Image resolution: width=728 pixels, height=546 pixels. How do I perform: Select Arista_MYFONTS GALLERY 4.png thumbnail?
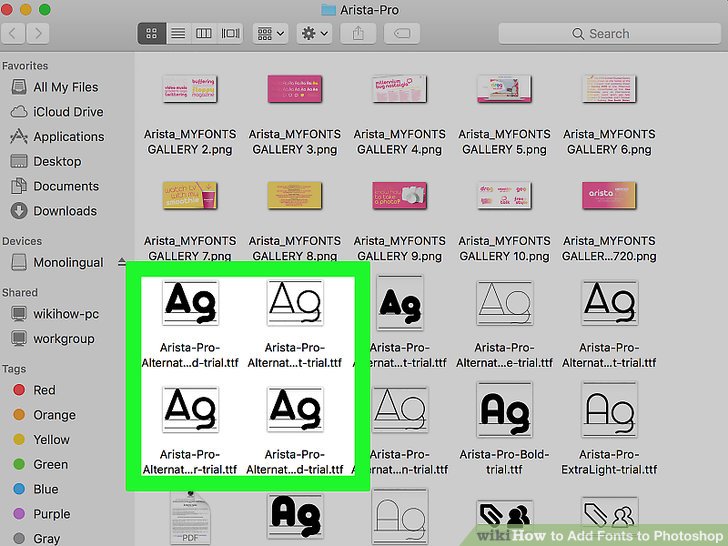point(400,89)
